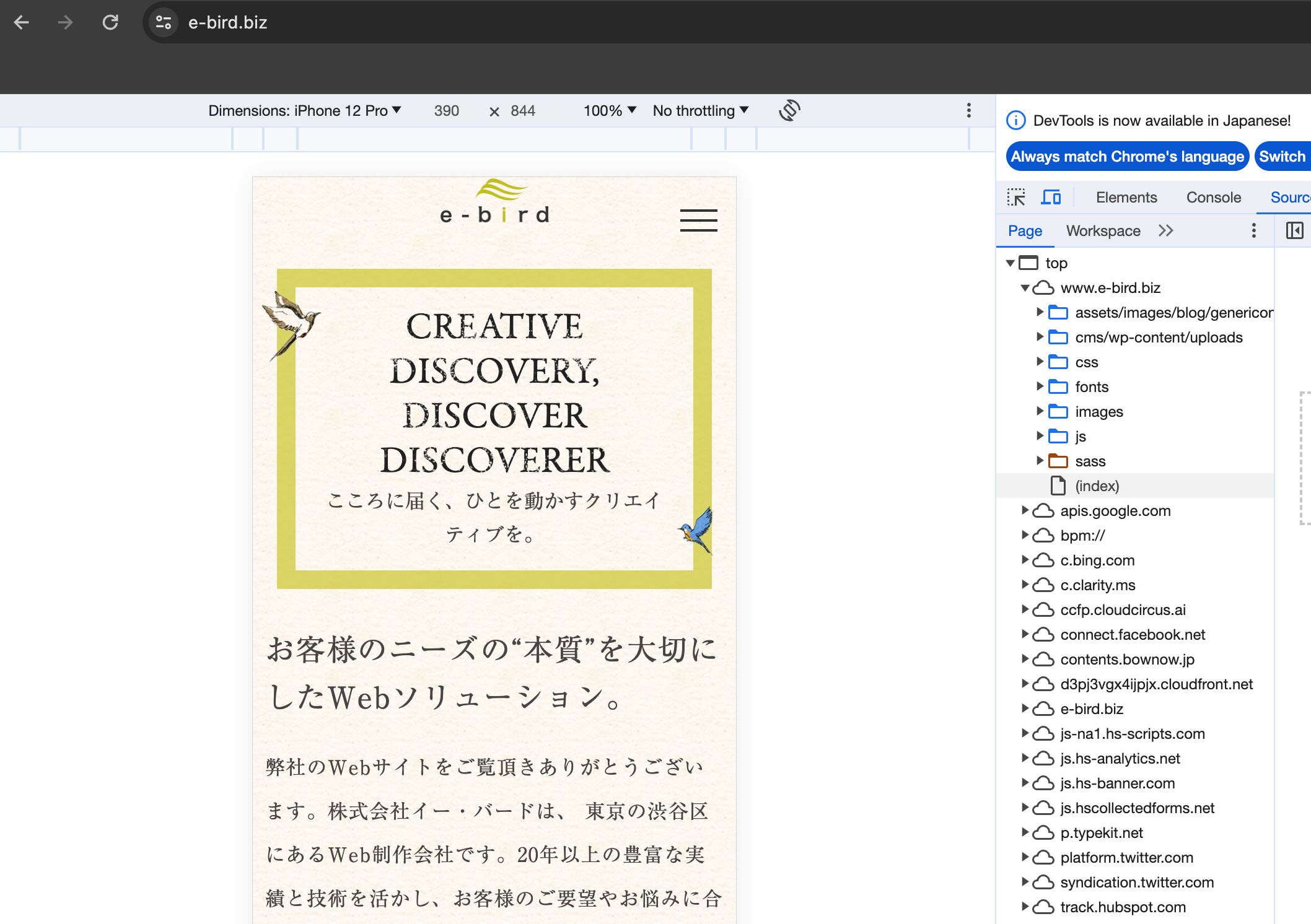This screenshot has width=1311, height=924.
Task: Open the No throttling dropdown
Action: [700, 110]
